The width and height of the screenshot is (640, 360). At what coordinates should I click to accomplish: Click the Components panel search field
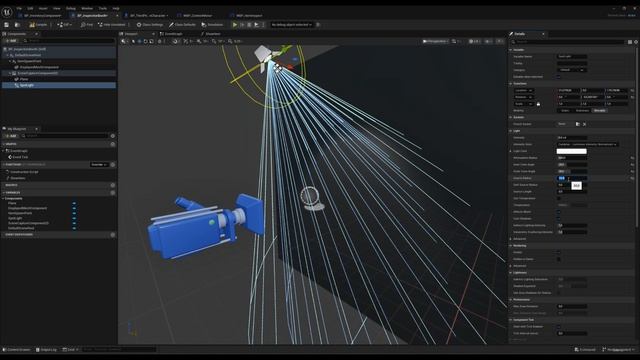click(69, 41)
